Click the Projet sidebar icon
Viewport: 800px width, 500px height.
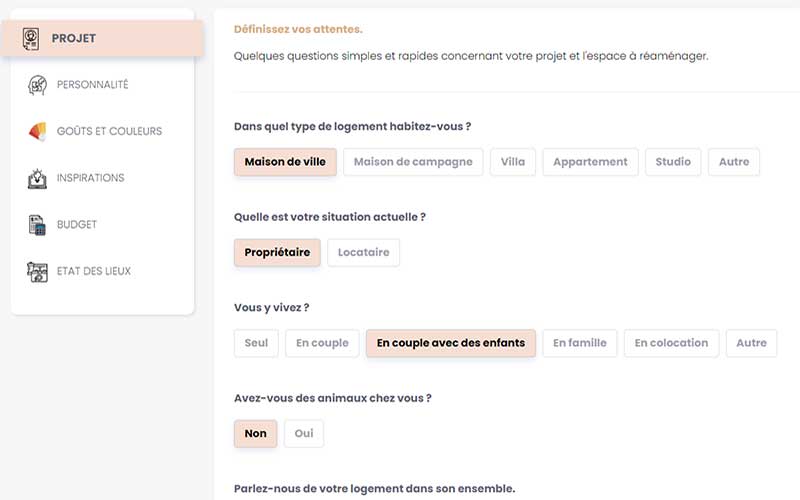click(x=31, y=39)
